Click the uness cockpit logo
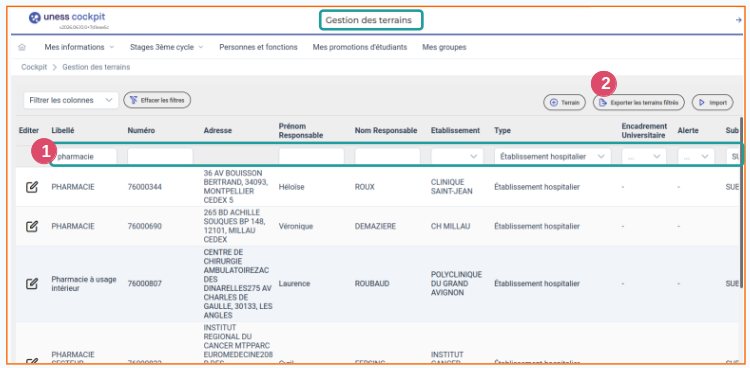Viewport: 750px width, 368px height. coord(66,18)
